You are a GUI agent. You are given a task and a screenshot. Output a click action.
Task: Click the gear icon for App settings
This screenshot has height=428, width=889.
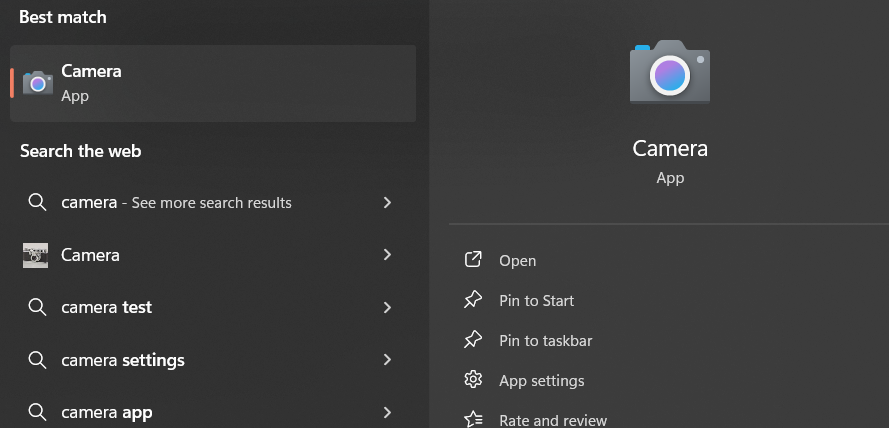click(473, 380)
